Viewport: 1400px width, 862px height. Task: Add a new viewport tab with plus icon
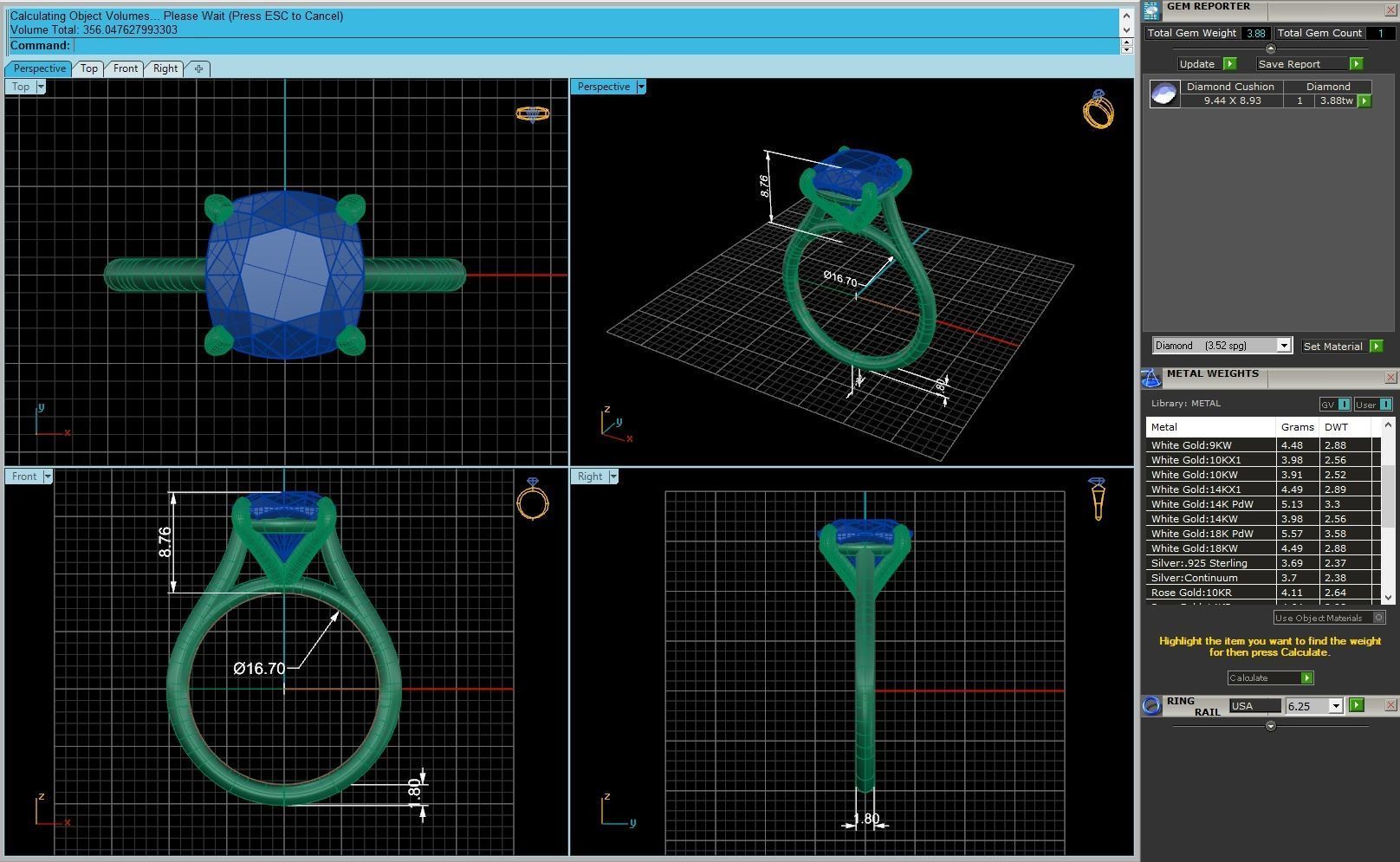(198, 68)
